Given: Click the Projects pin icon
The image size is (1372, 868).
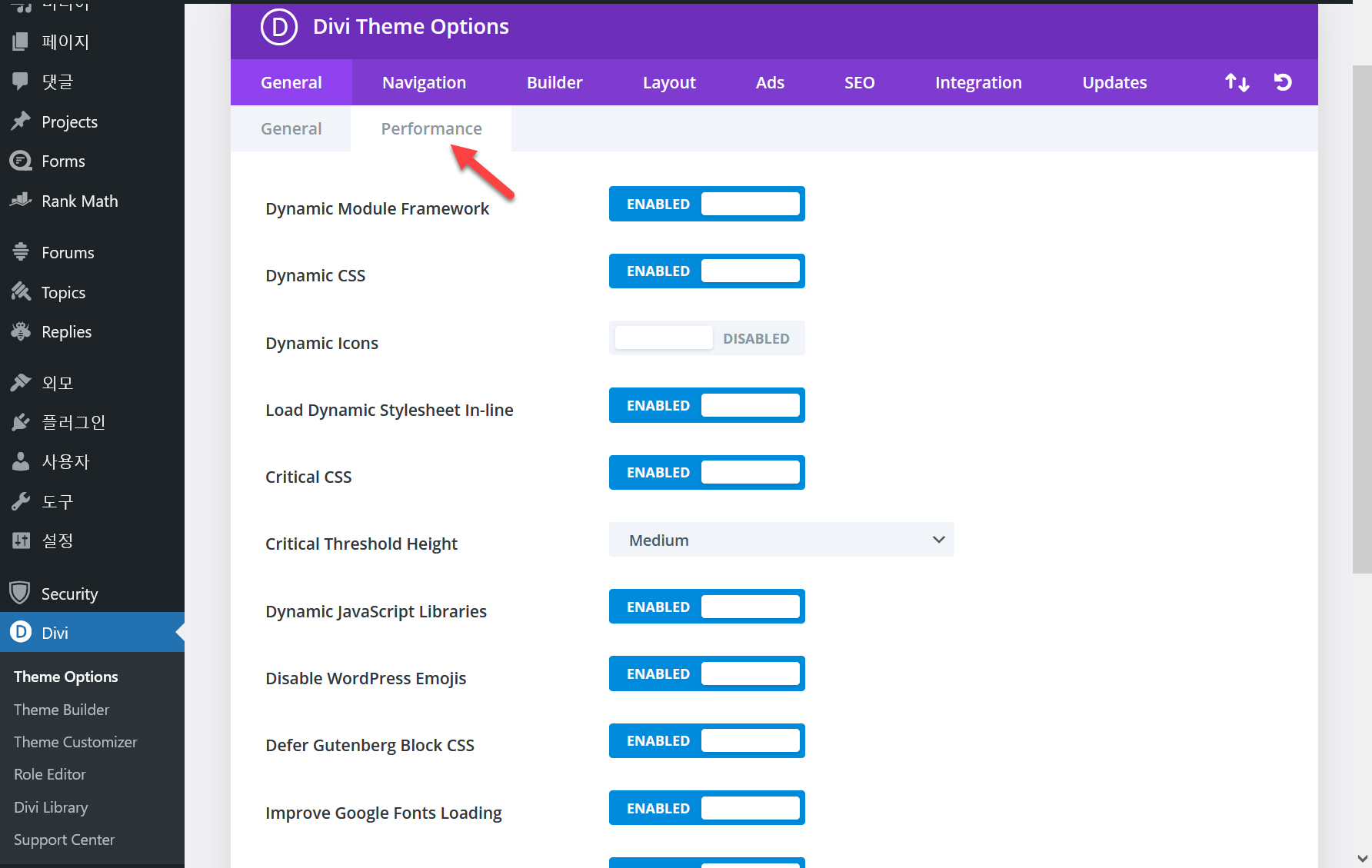Looking at the screenshot, I should click(x=21, y=121).
